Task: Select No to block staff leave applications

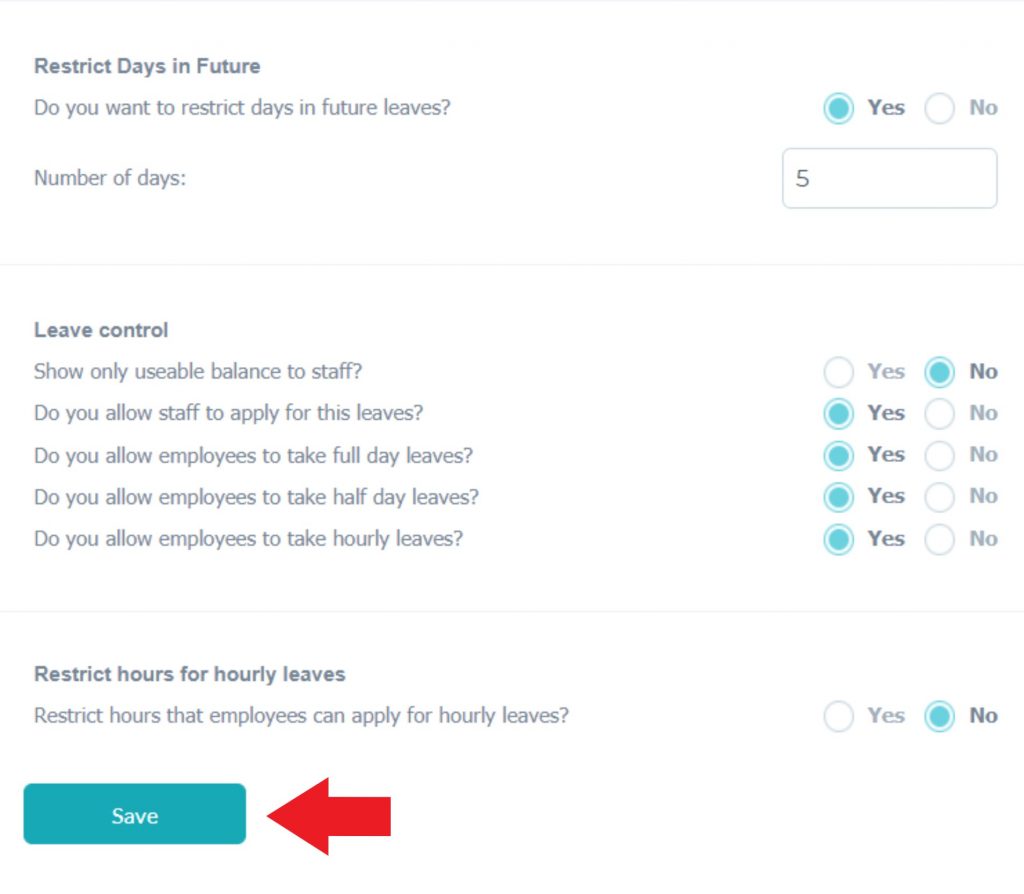Action: point(940,413)
